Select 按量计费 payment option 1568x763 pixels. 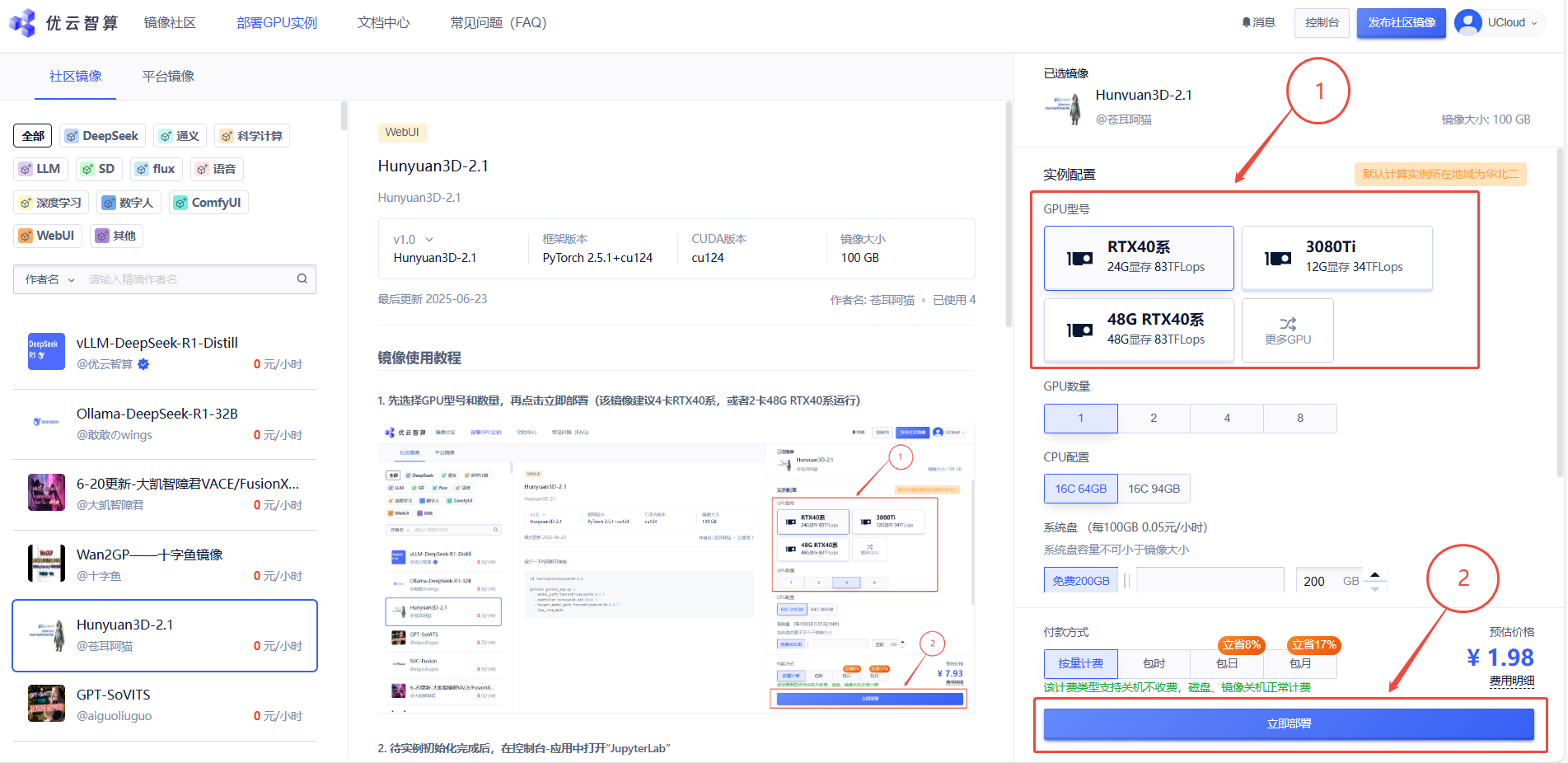(x=1081, y=663)
